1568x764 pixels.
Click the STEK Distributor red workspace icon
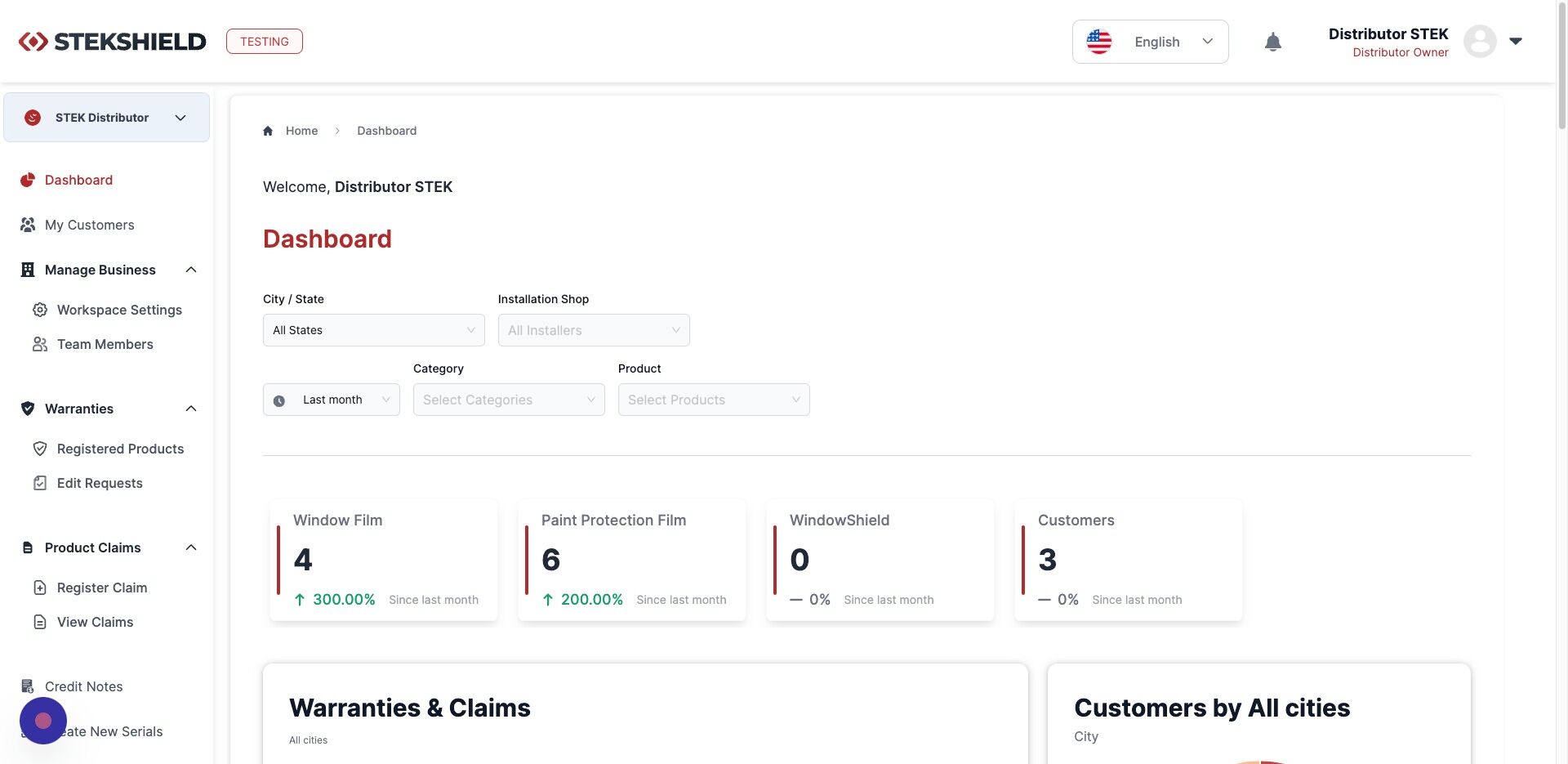tap(33, 118)
